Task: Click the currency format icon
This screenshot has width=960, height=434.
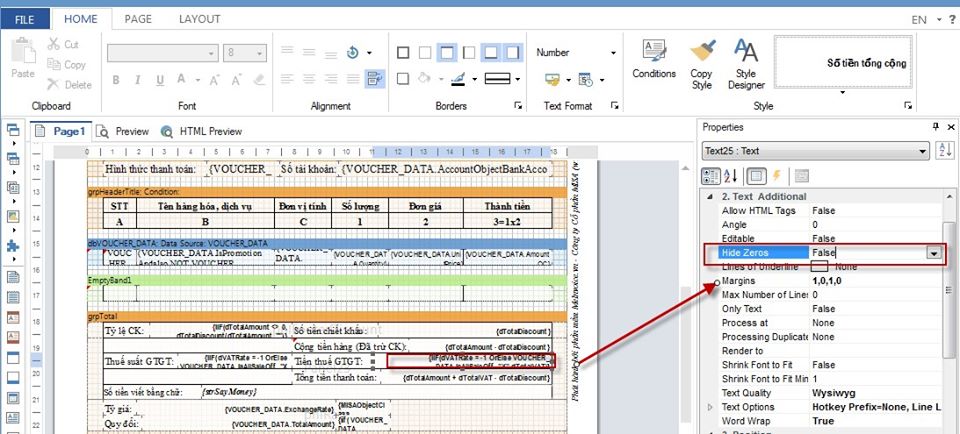Action: pos(552,80)
